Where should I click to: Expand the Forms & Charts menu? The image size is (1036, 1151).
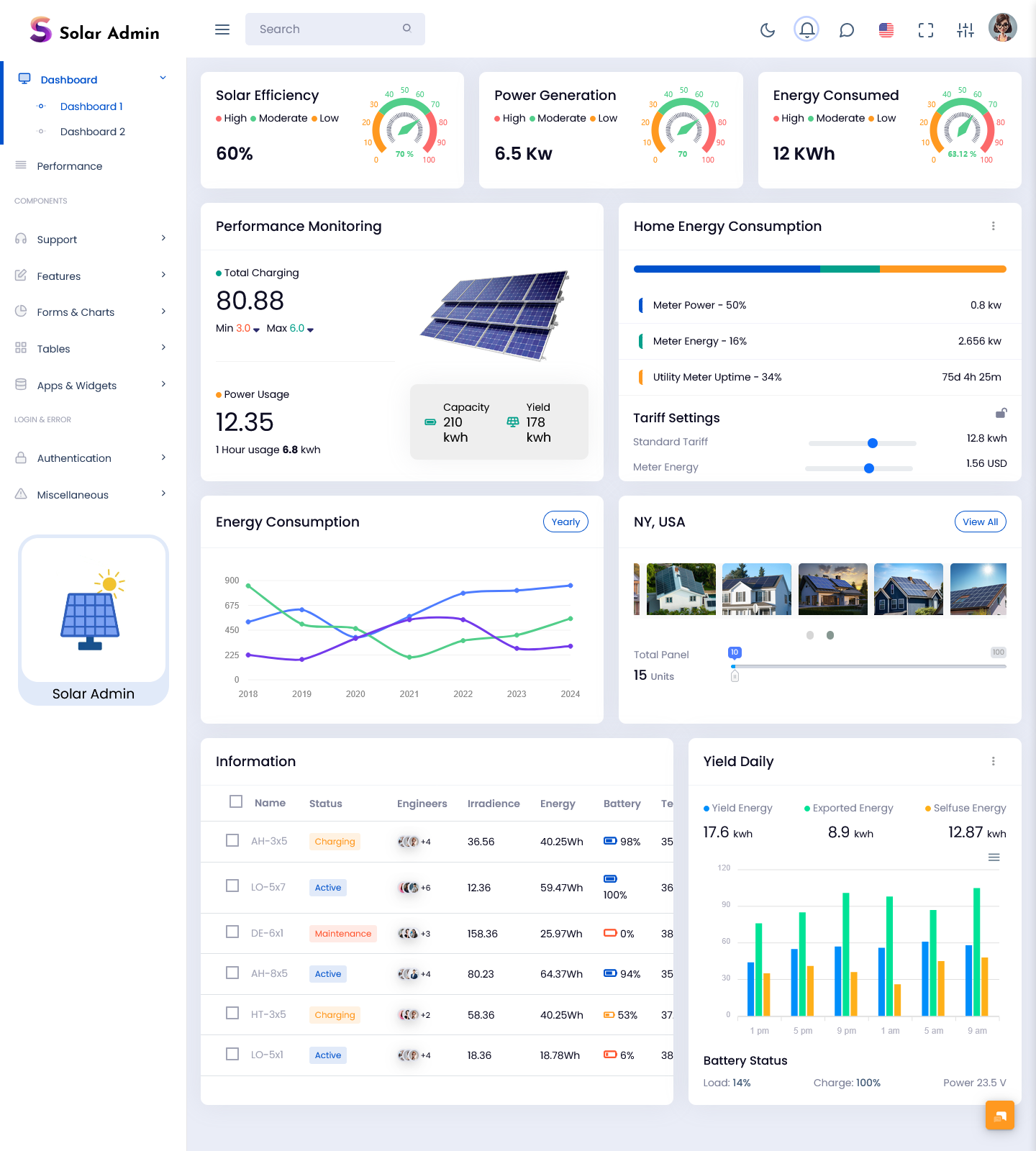point(92,312)
